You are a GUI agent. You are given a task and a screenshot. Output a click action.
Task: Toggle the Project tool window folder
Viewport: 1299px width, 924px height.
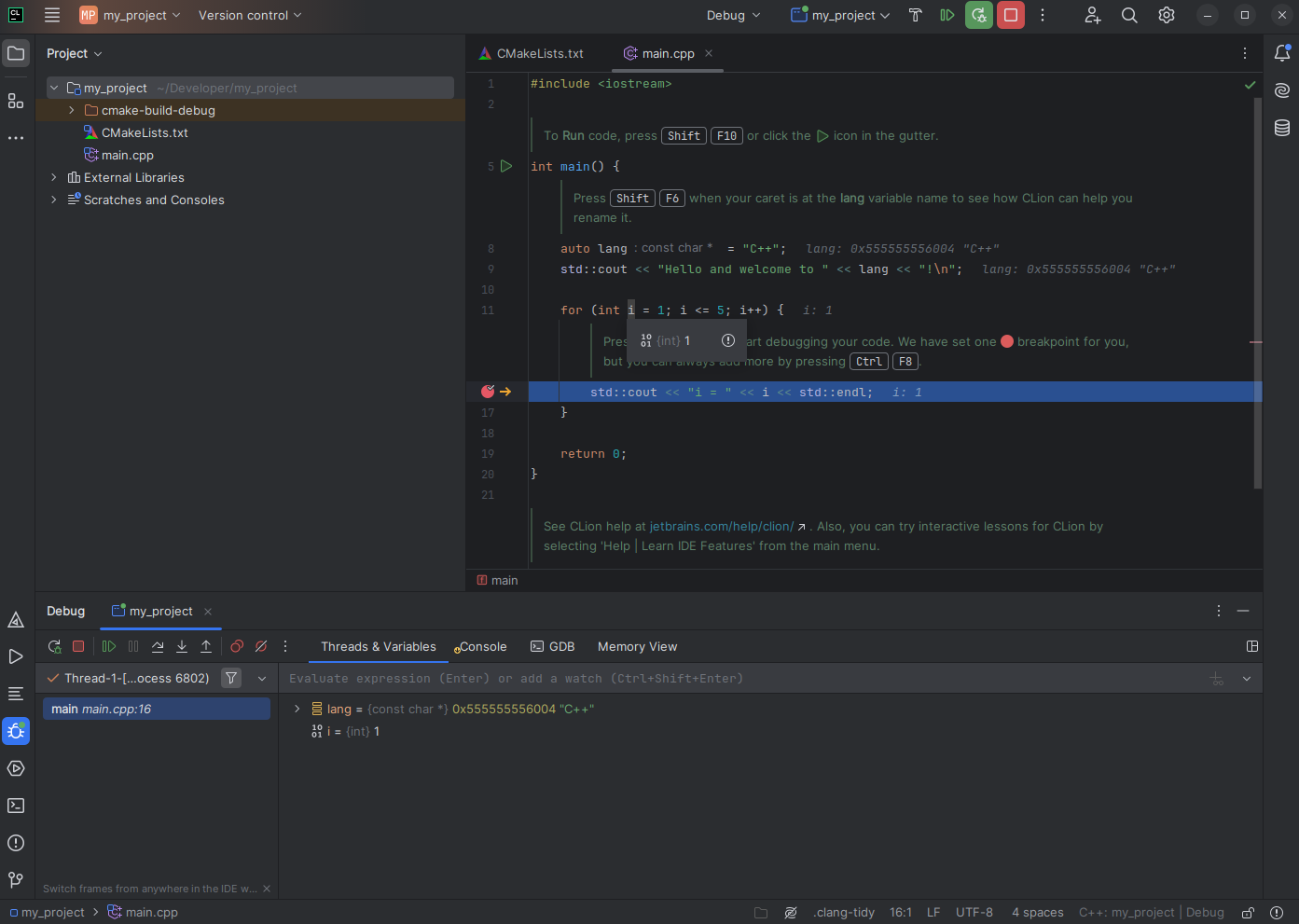[x=16, y=53]
